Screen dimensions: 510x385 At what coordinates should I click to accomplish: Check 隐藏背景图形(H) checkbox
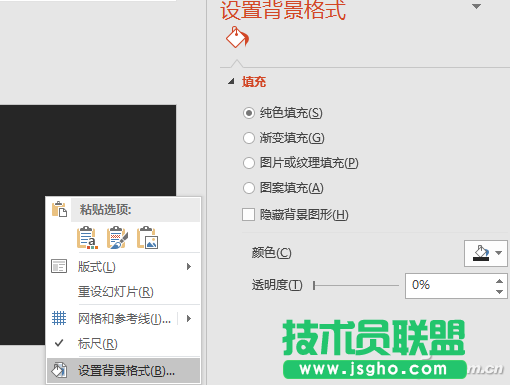click(x=248, y=214)
